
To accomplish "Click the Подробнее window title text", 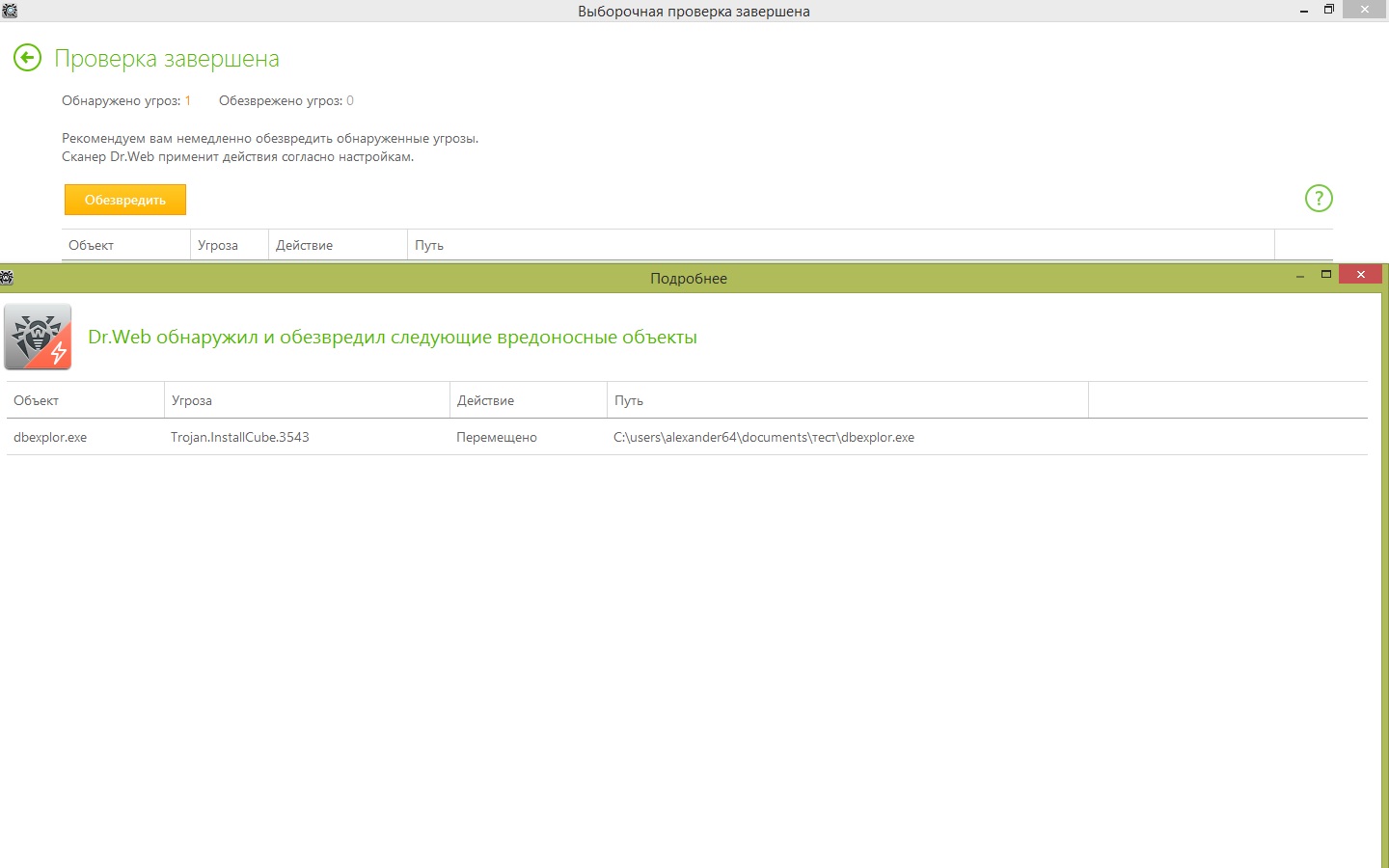I will tap(689, 278).
